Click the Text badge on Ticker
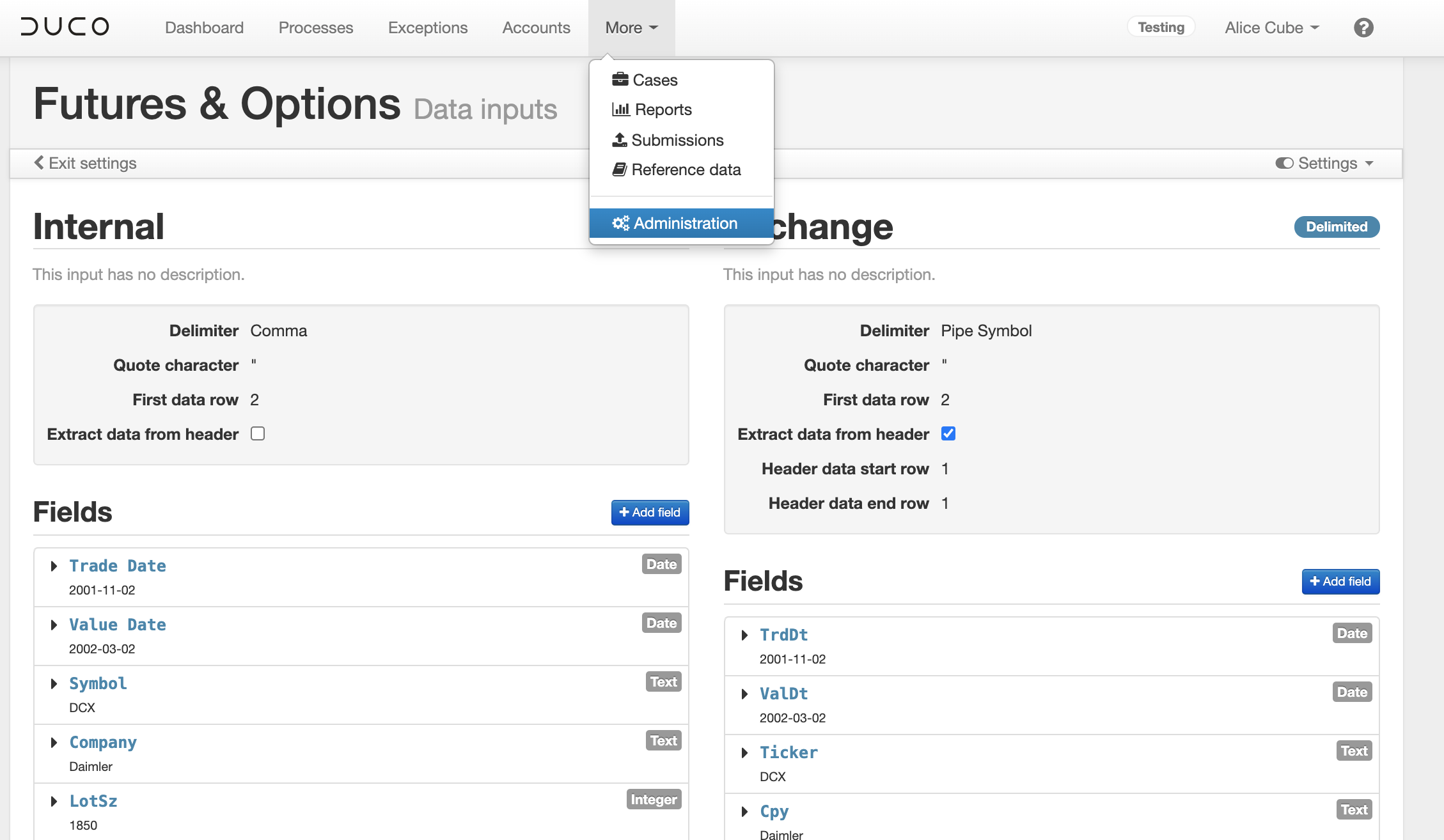Image resolution: width=1444 pixels, height=840 pixels. (x=1354, y=751)
